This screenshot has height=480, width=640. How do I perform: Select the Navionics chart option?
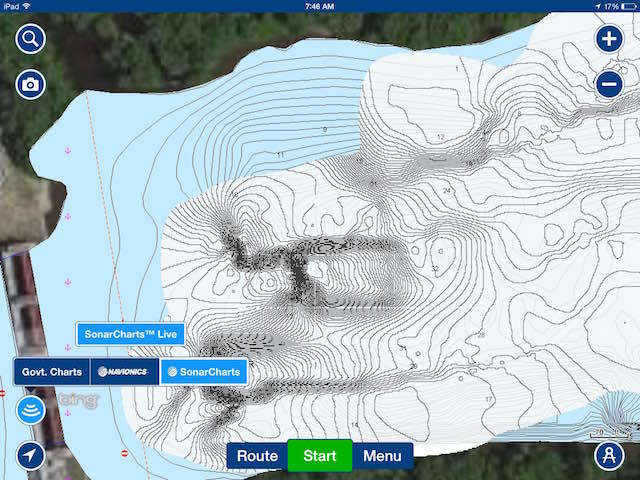point(124,372)
